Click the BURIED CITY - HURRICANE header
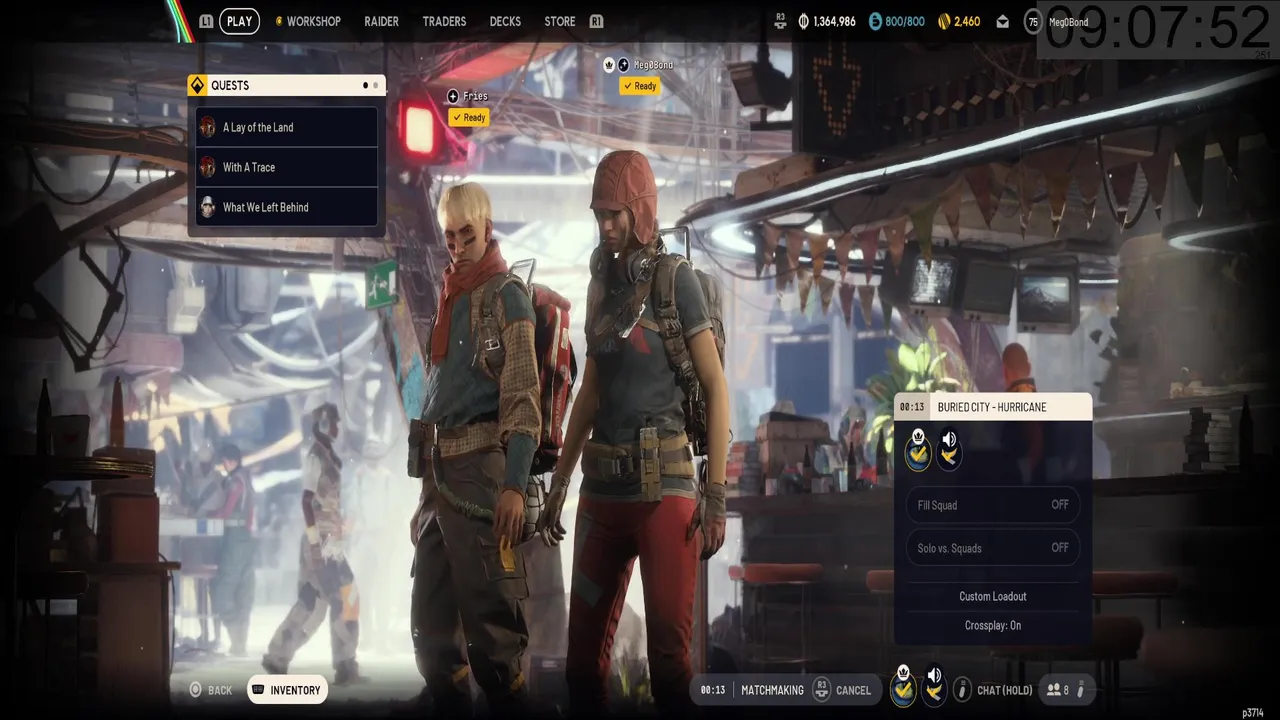This screenshot has width=1280, height=720. [992, 407]
